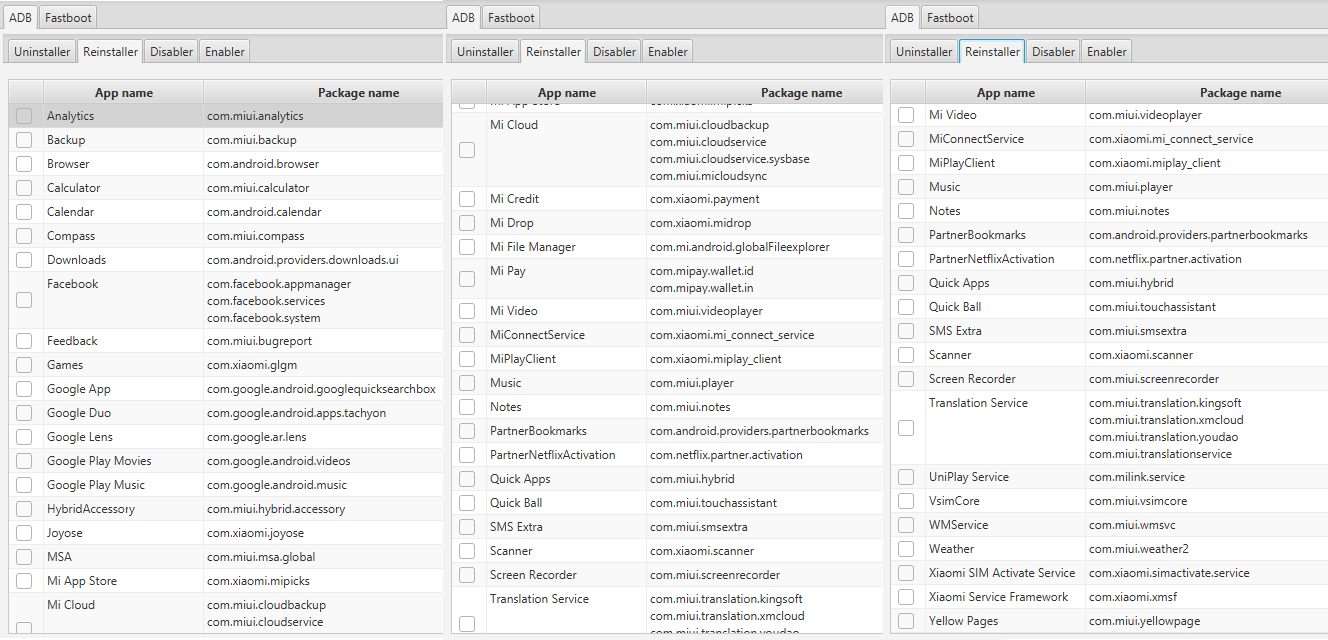Click the Google Lens app name
Screen dimensions: 1328x640
click(x=80, y=437)
